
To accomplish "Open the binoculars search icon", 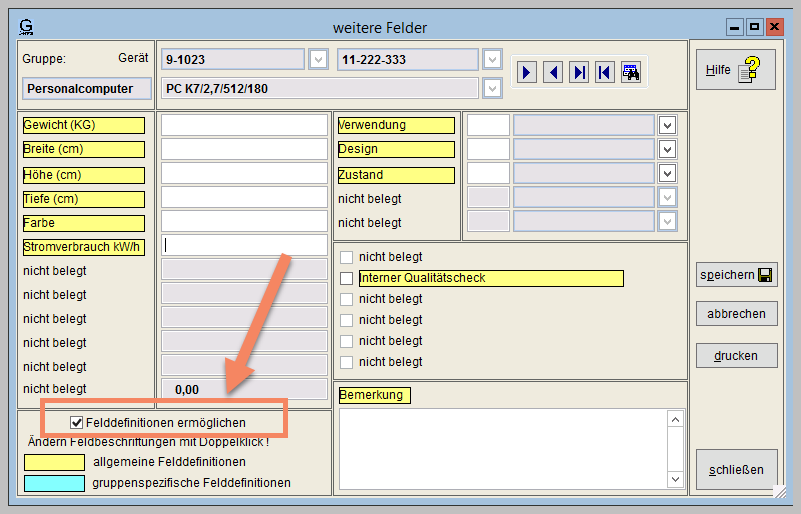I will point(631,72).
